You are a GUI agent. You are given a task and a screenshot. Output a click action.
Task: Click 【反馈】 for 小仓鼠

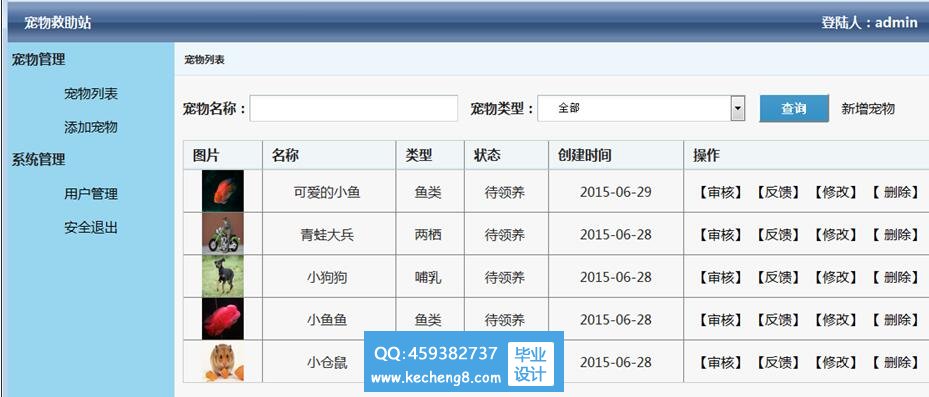(x=779, y=363)
